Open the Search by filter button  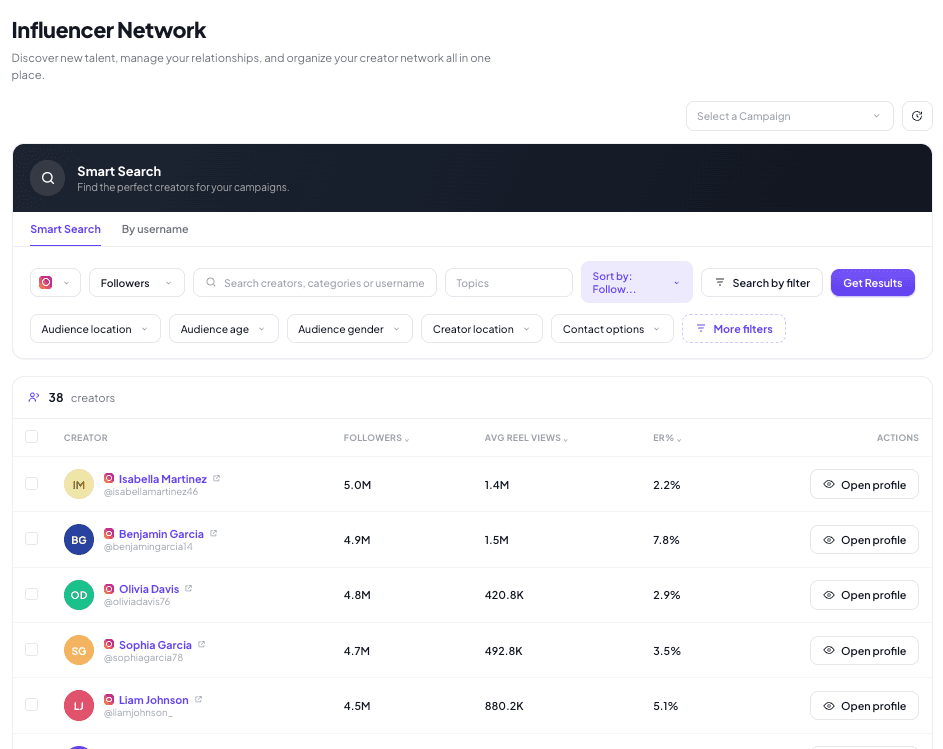coord(761,283)
